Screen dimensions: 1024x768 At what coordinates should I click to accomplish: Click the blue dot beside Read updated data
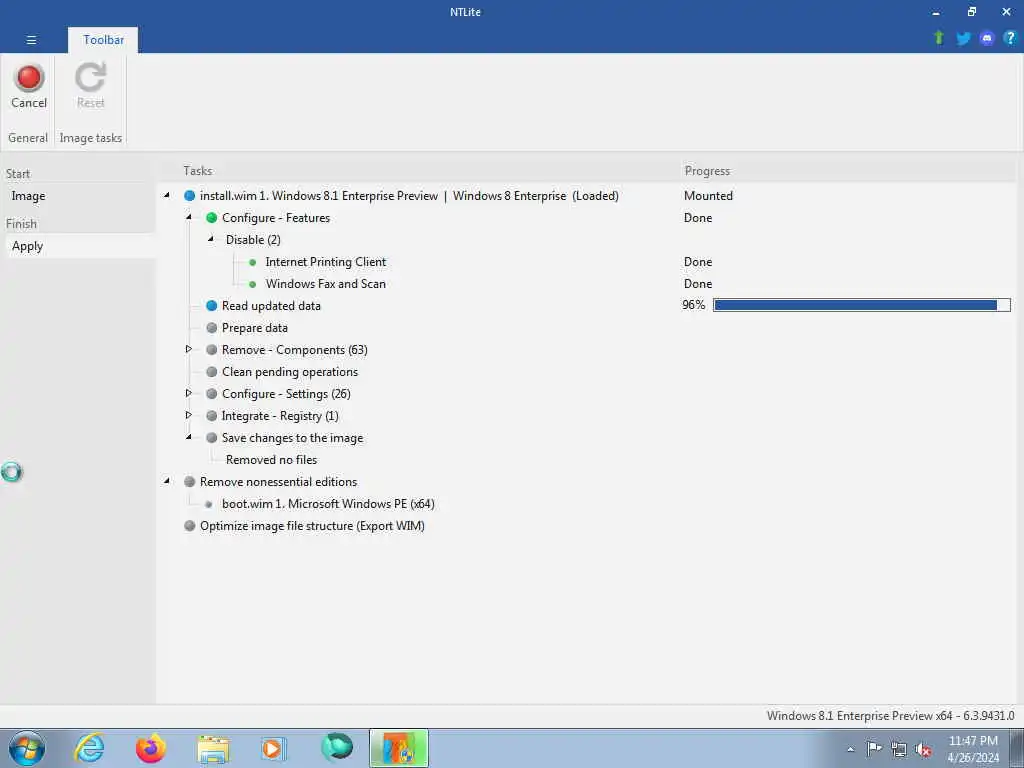pos(212,306)
